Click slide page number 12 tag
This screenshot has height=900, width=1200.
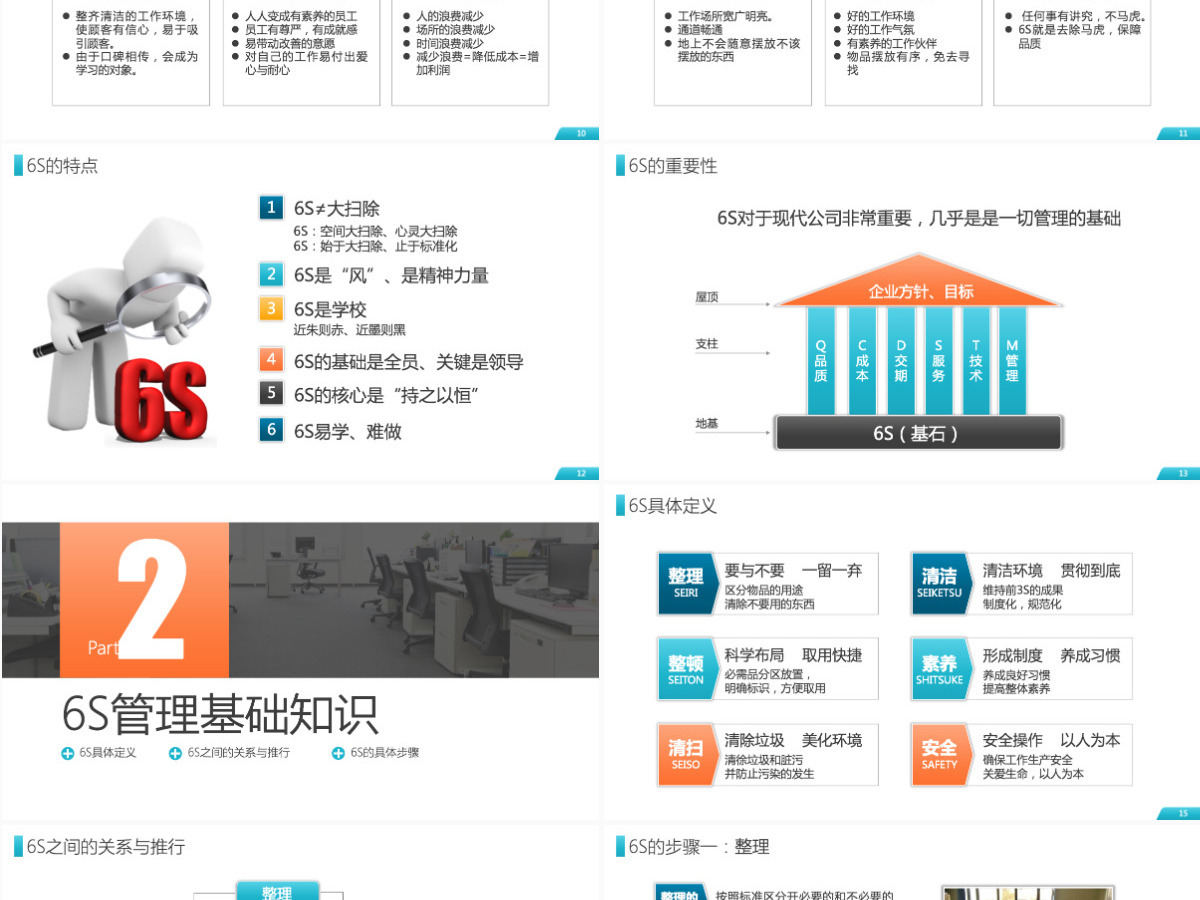578,474
